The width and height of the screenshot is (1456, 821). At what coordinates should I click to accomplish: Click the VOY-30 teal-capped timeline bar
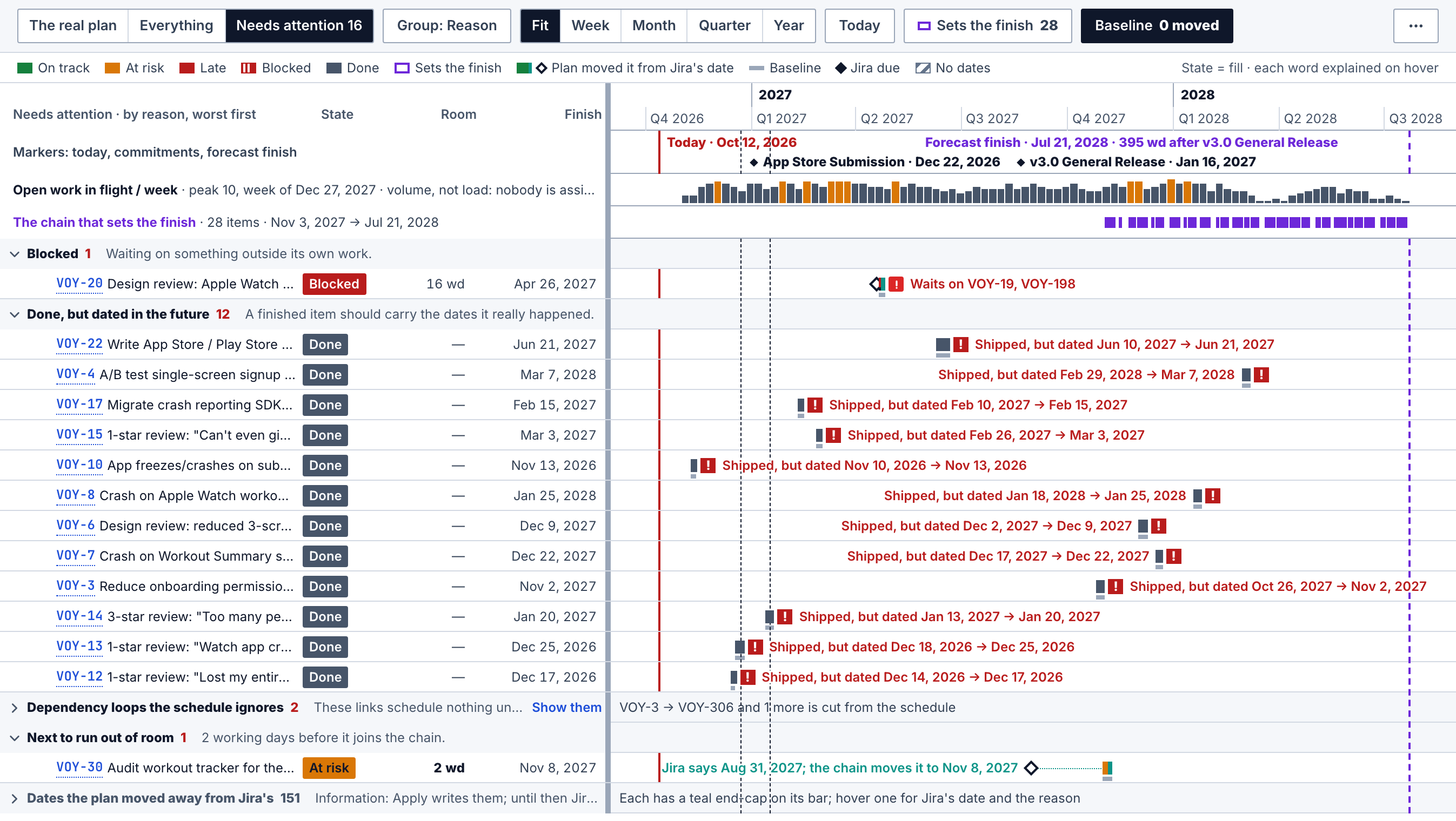pyautogui.click(x=1107, y=768)
